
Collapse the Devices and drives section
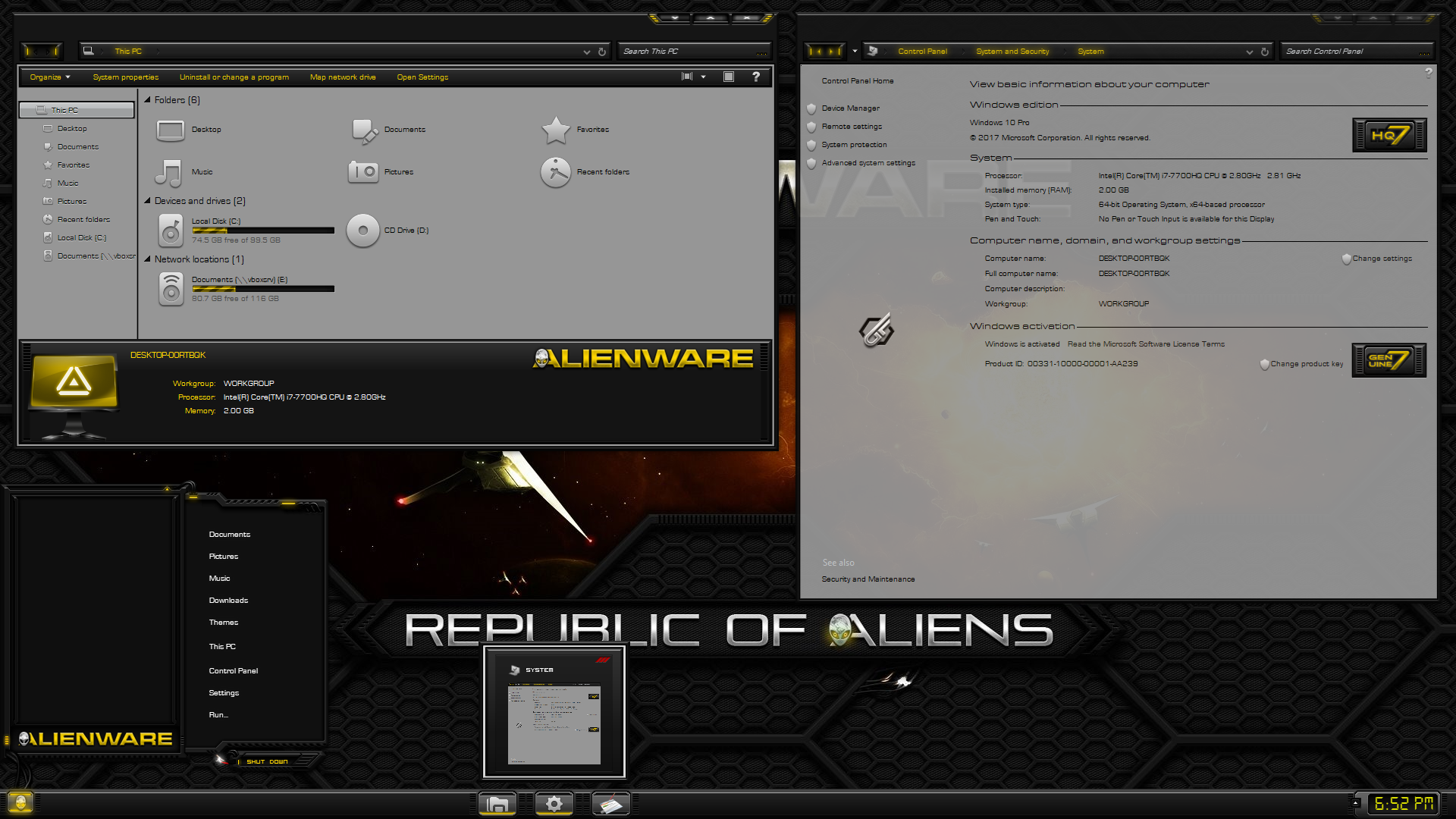click(x=149, y=200)
